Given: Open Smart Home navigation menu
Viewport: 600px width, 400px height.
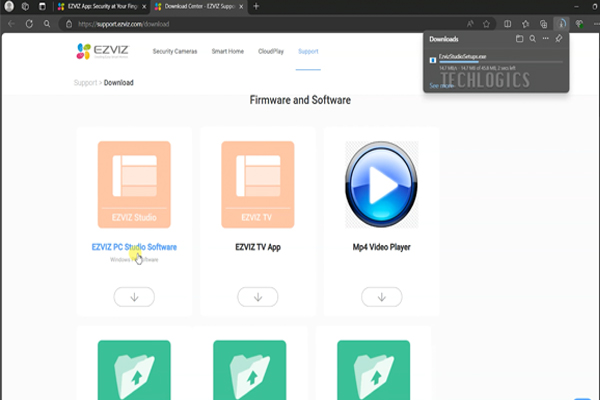Looking at the screenshot, I should point(231,50).
